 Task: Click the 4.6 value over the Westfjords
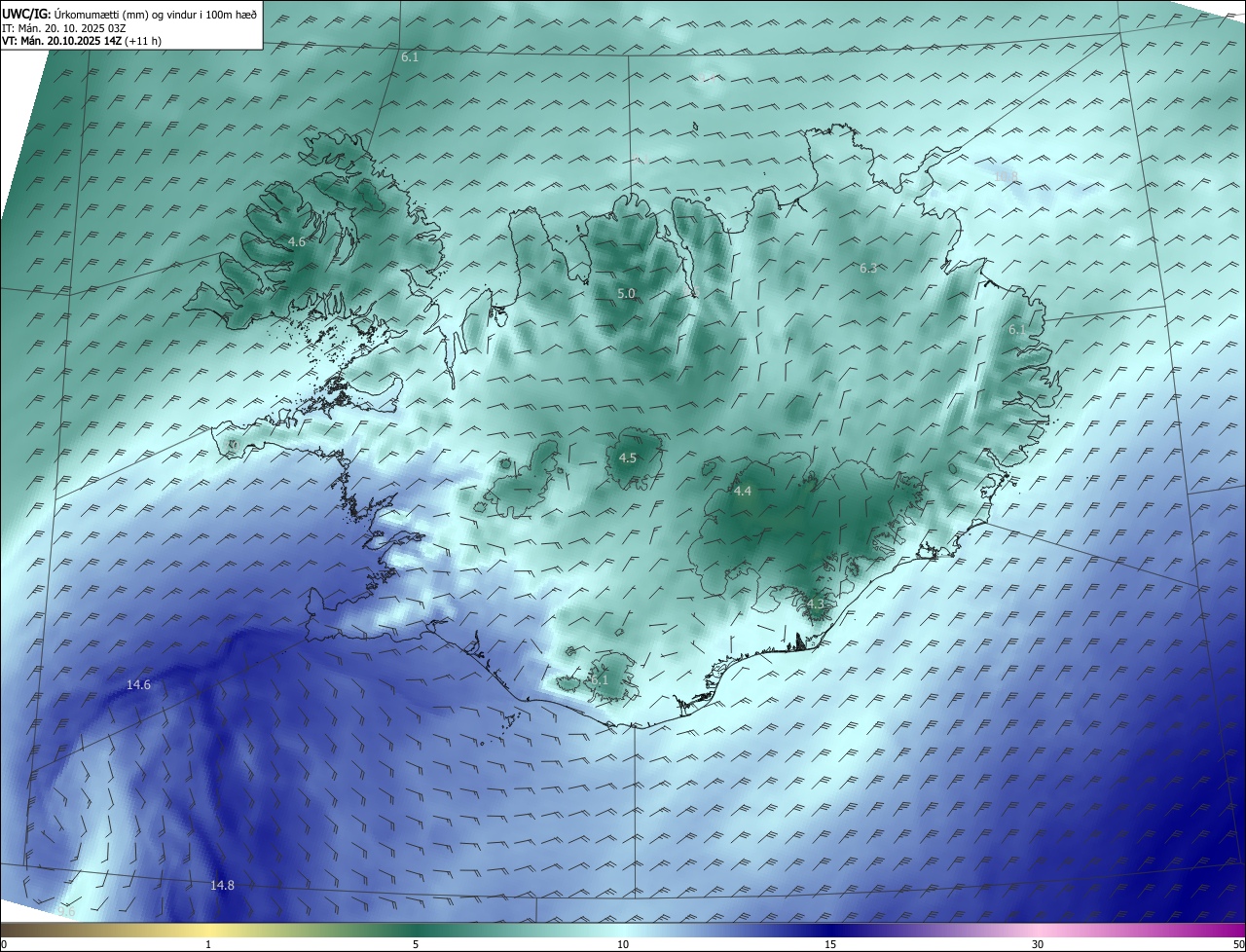[x=297, y=241]
